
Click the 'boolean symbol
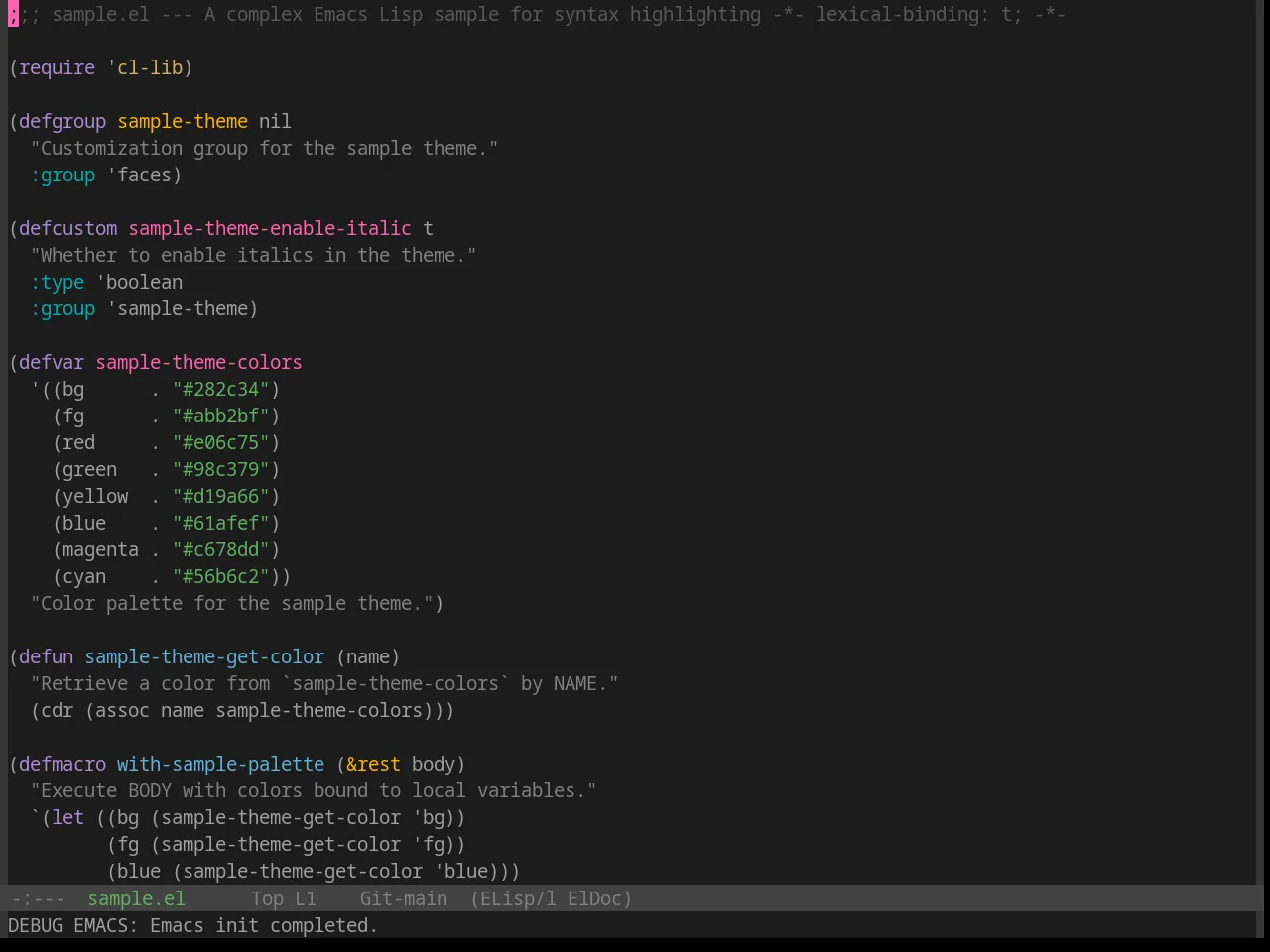[x=139, y=282]
